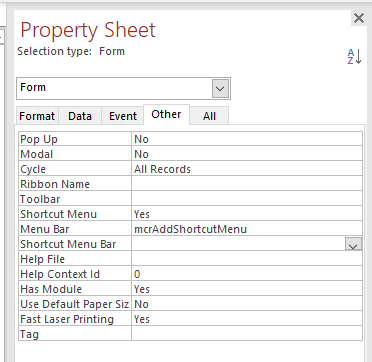Click the empty Toolbar value field
372x362 pixels.
pos(247,199)
